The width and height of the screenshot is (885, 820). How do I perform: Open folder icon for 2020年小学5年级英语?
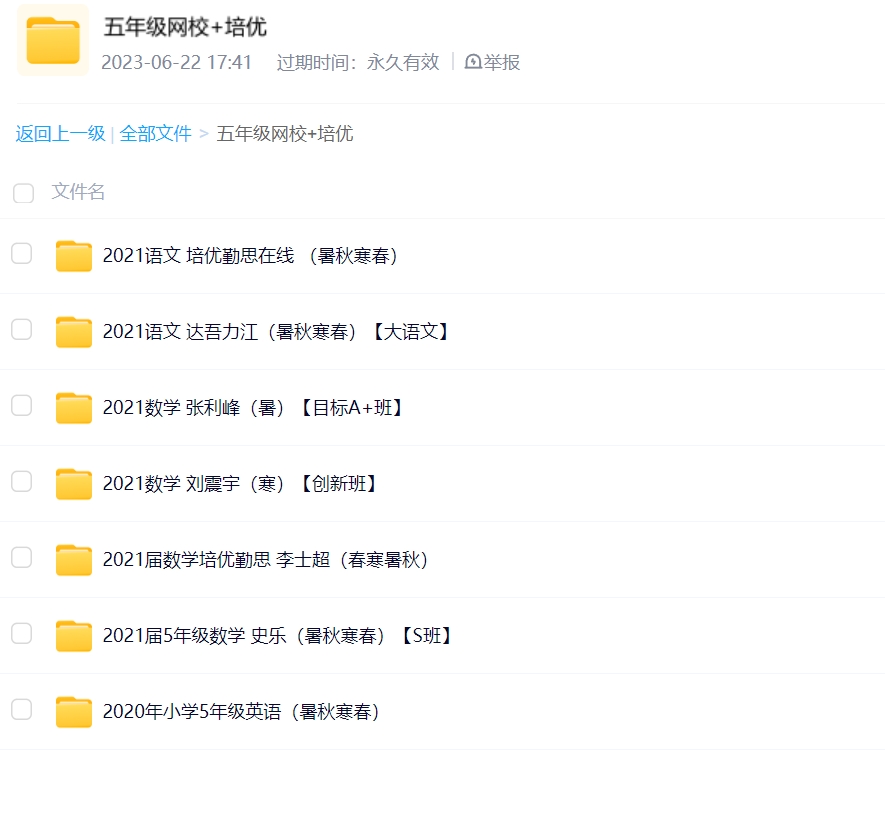coord(74,712)
